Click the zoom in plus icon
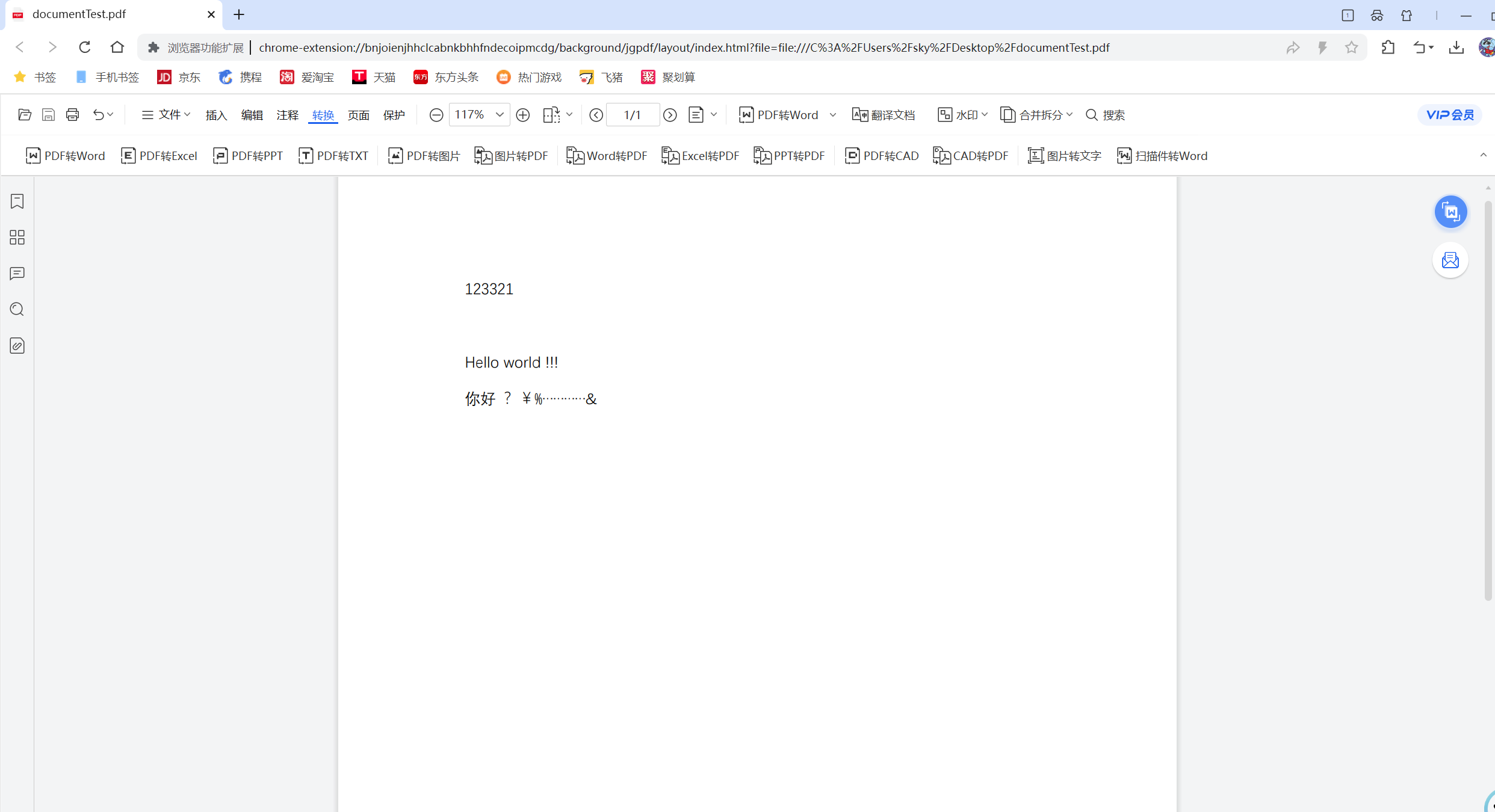The height and width of the screenshot is (812, 1495). tap(523, 115)
